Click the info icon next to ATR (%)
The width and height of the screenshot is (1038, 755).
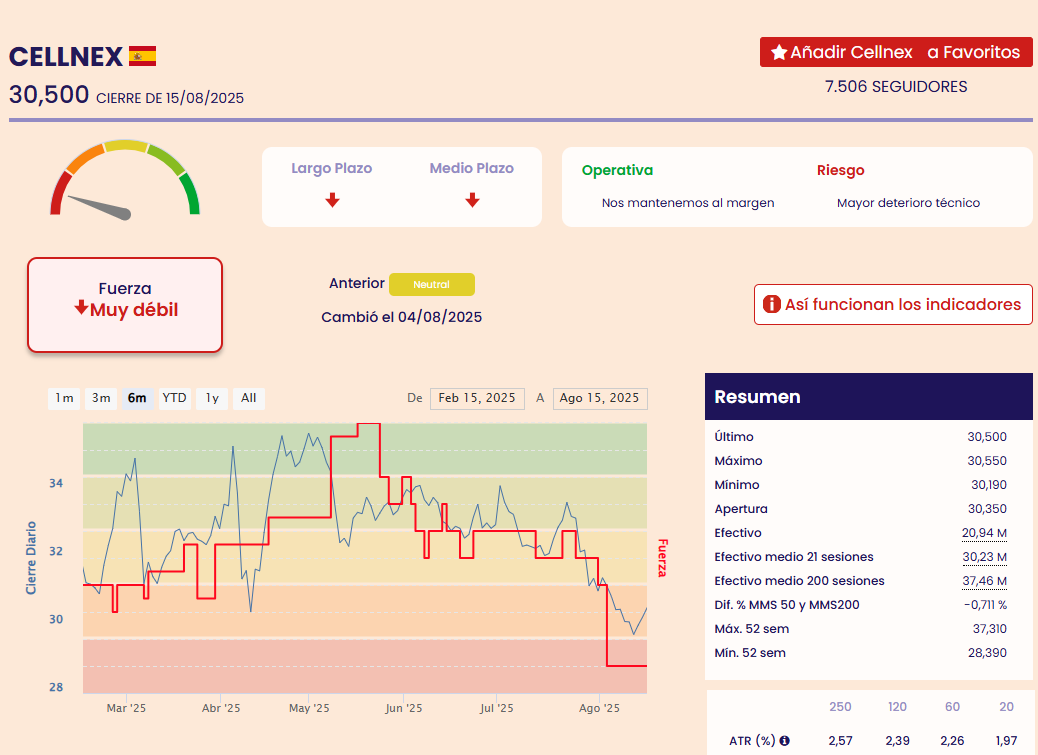[x=784, y=740]
